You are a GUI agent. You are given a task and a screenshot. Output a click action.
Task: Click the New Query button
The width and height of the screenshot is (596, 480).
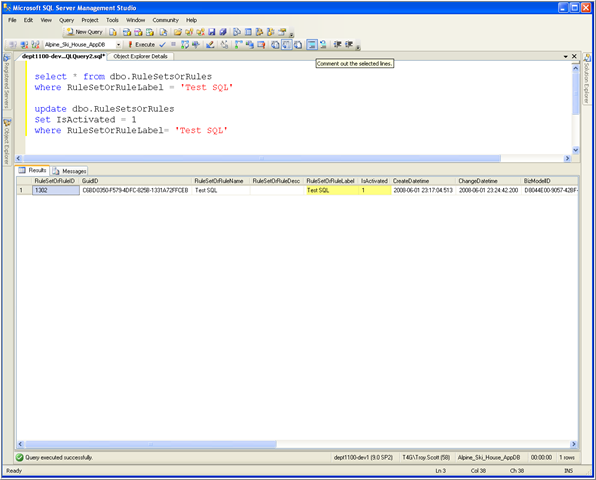pyautogui.click(x=84, y=32)
